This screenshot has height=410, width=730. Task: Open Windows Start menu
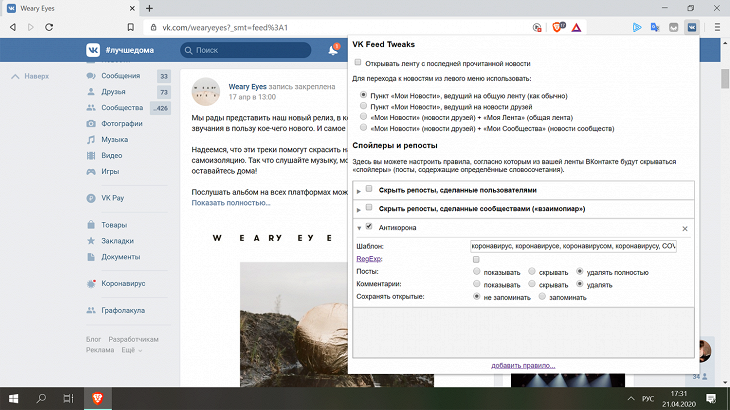pos(14,398)
